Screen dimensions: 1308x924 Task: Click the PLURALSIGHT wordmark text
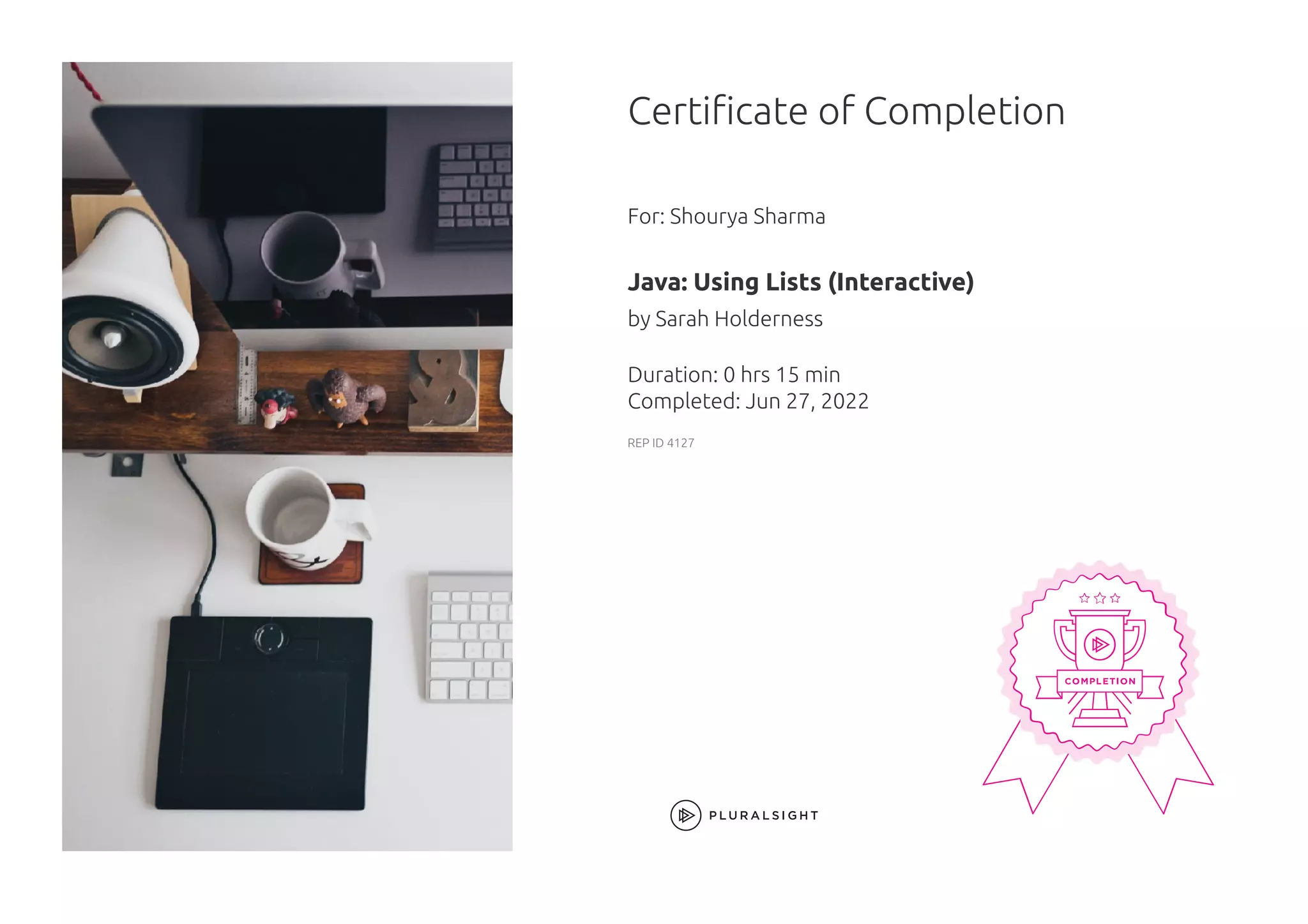coord(763,815)
